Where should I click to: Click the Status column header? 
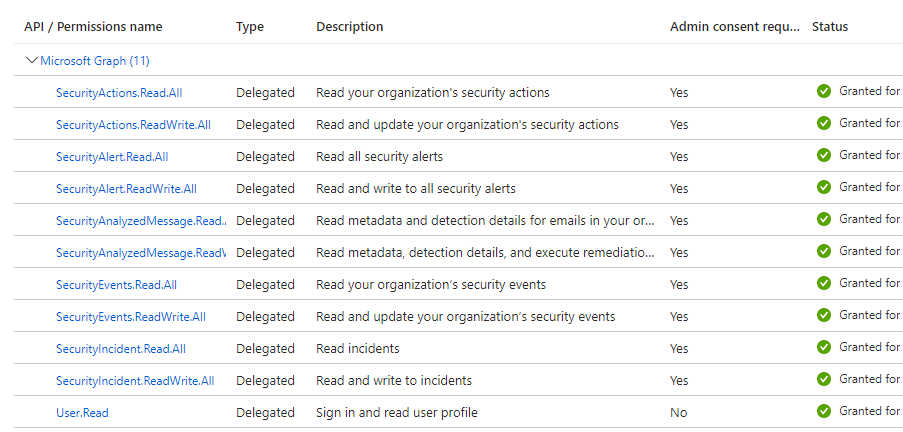coord(830,26)
